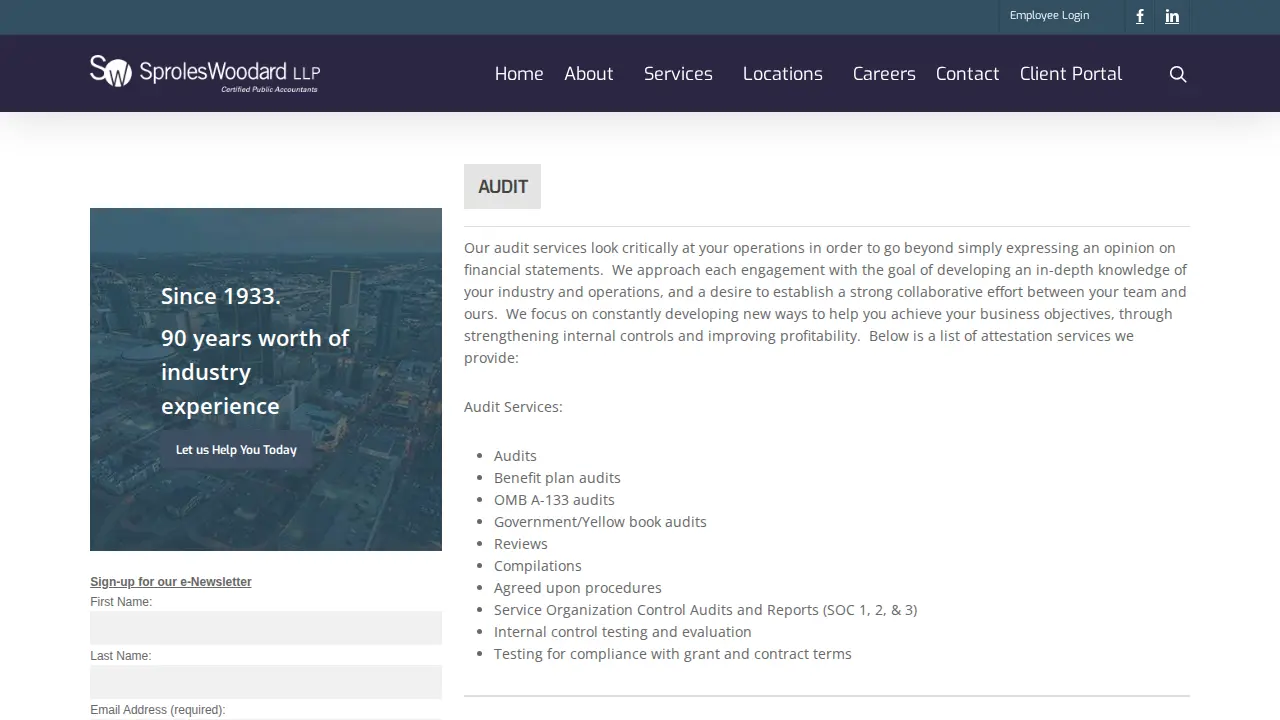Click the Testing for compliance item

point(673,654)
